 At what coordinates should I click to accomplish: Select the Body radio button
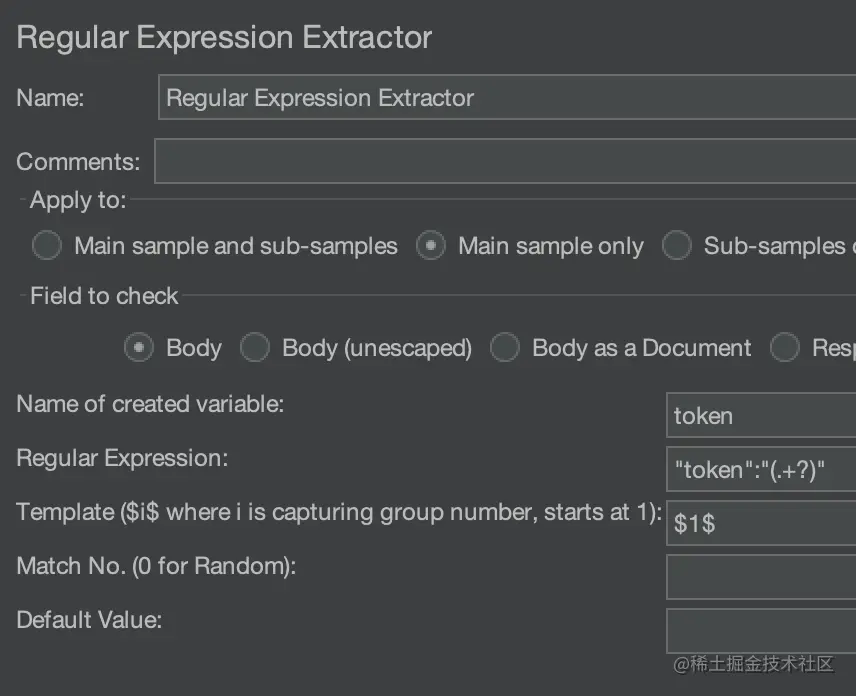point(139,348)
